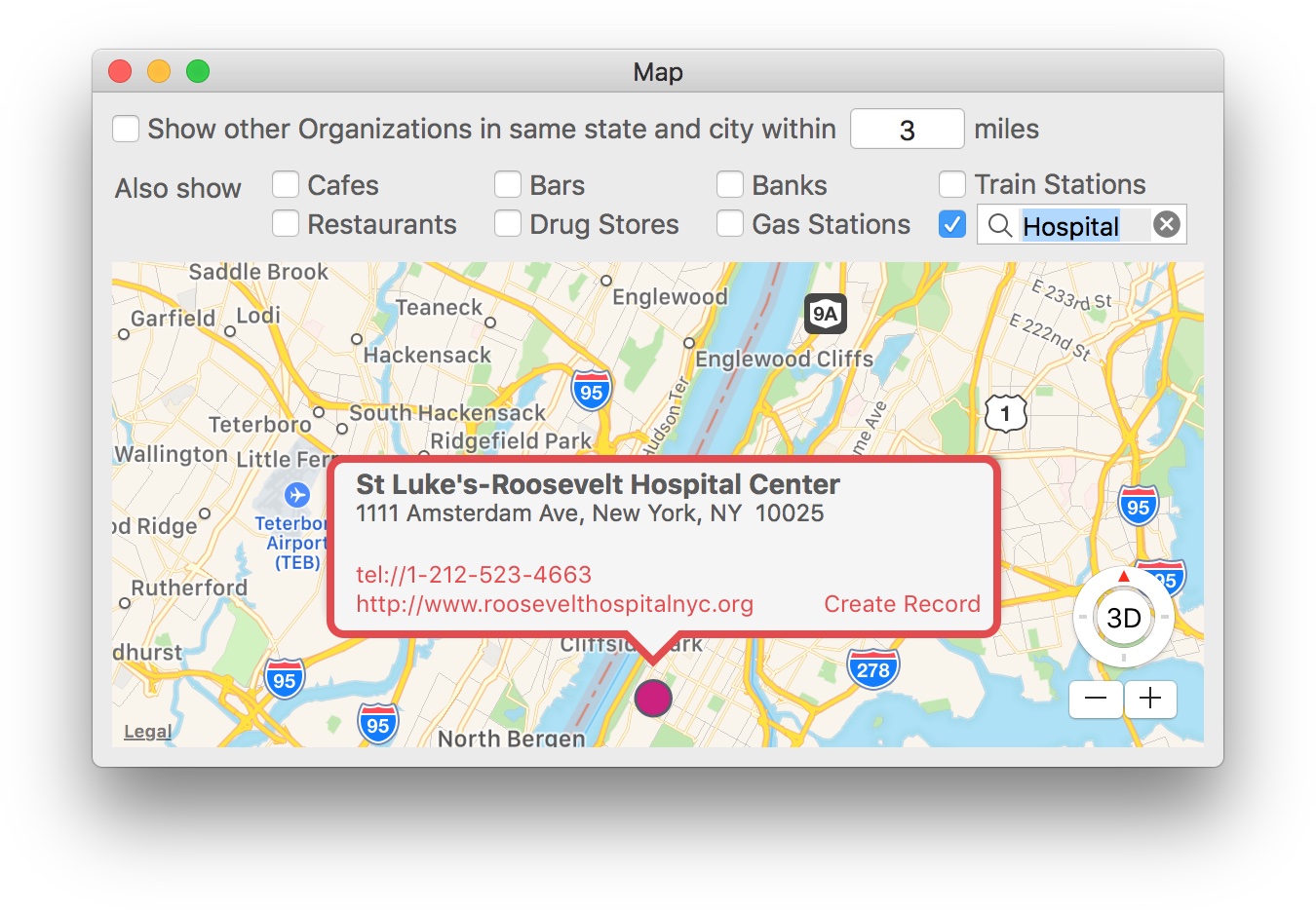Click the E 233rd St map label

pyautogui.click(x=1071, y=294)
